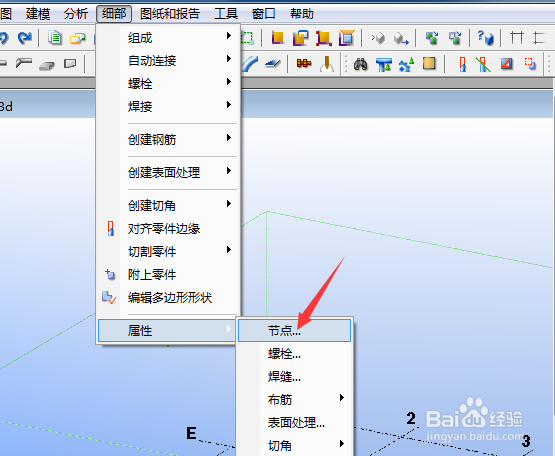The width and height of the screenshot is (555, 456).
Task: Open 表面处理... properties from the submenu
Action: click(x=294, y=422)
